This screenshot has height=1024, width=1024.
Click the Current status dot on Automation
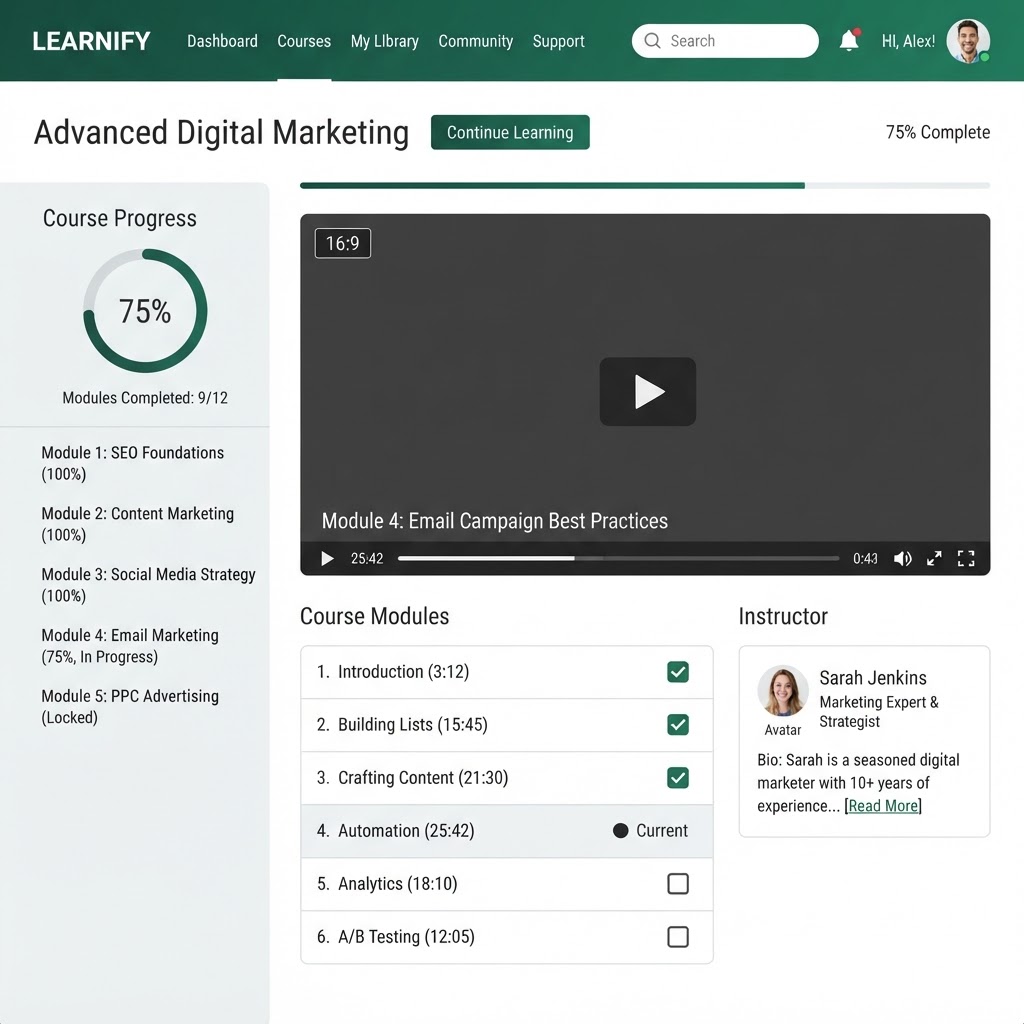[x=620, y=831]
